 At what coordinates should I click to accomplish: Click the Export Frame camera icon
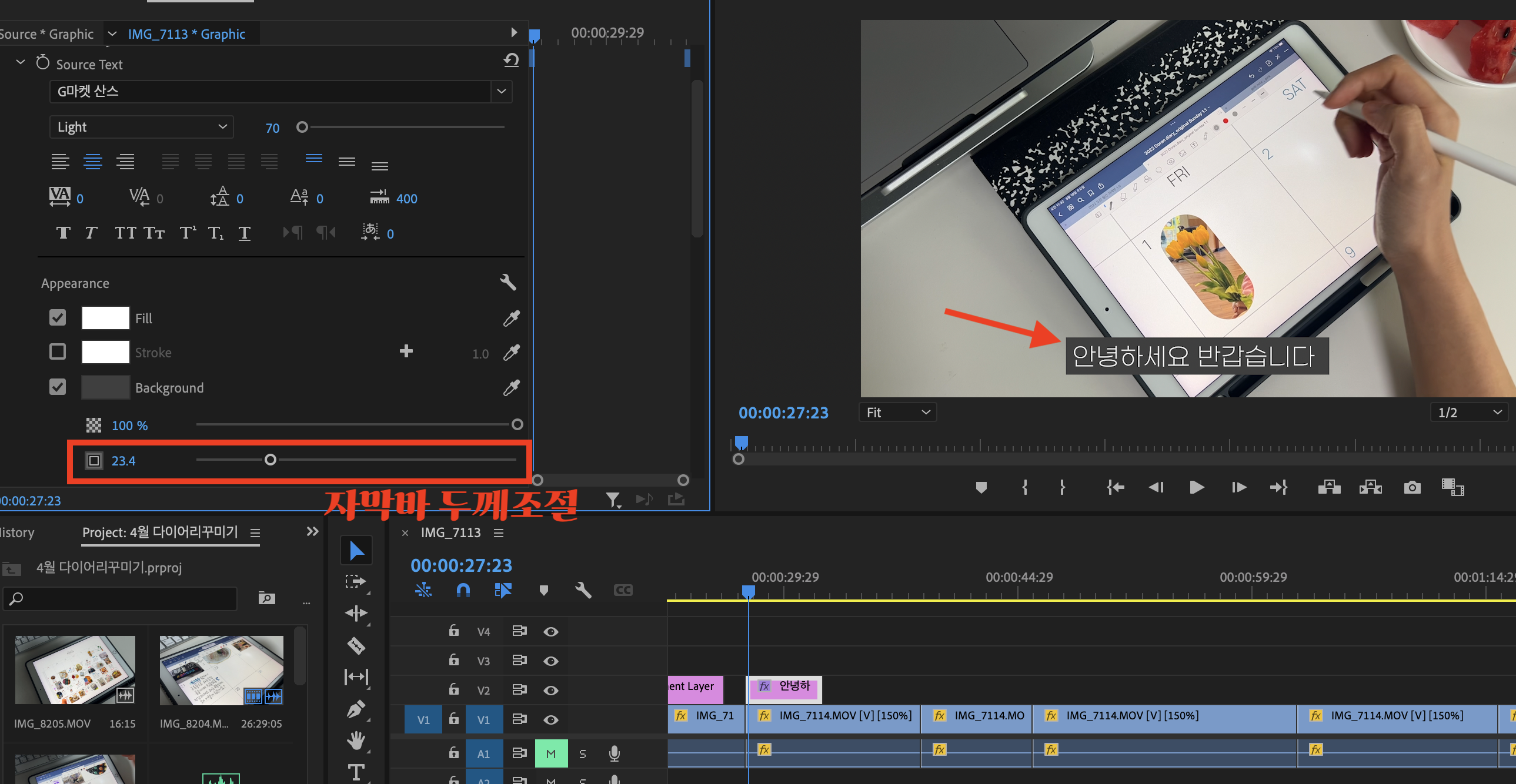click(1412, 488)
